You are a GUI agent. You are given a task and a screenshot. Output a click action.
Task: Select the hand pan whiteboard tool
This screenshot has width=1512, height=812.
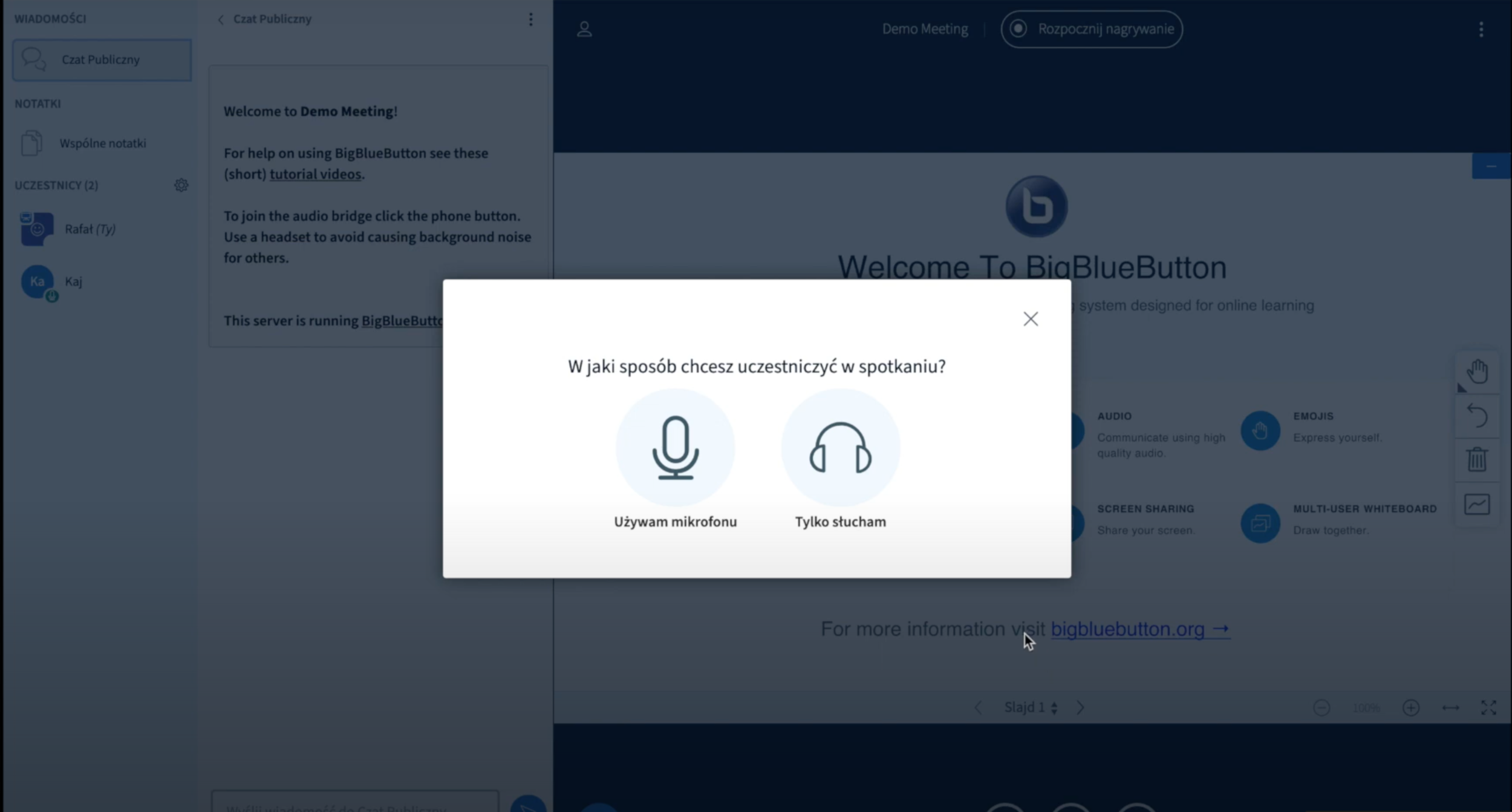1477,371
